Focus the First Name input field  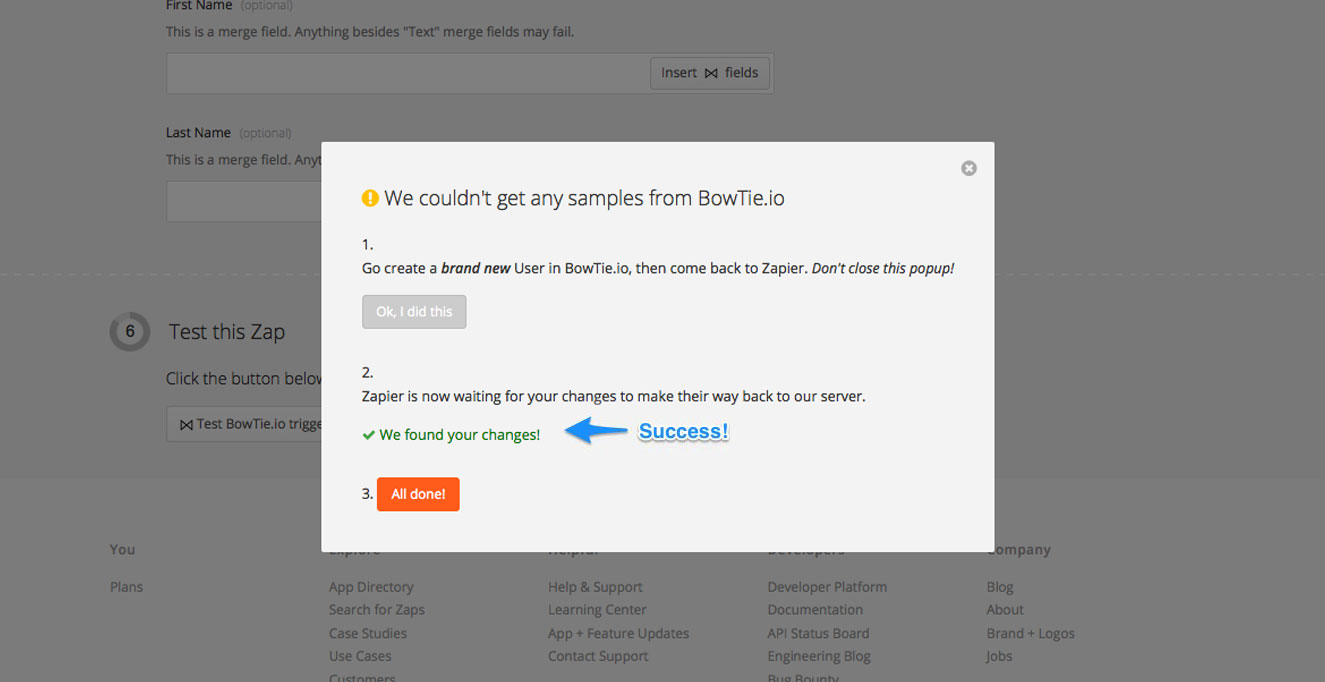coord(408,73)
